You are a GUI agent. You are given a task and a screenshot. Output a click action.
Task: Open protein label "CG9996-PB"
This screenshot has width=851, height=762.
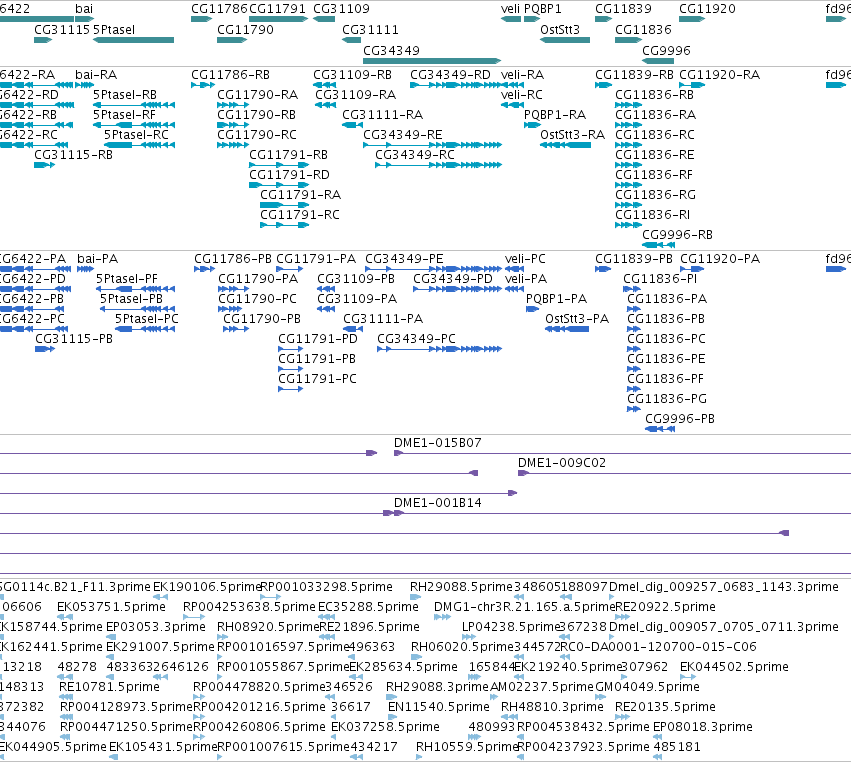click(x=679, y=419)
